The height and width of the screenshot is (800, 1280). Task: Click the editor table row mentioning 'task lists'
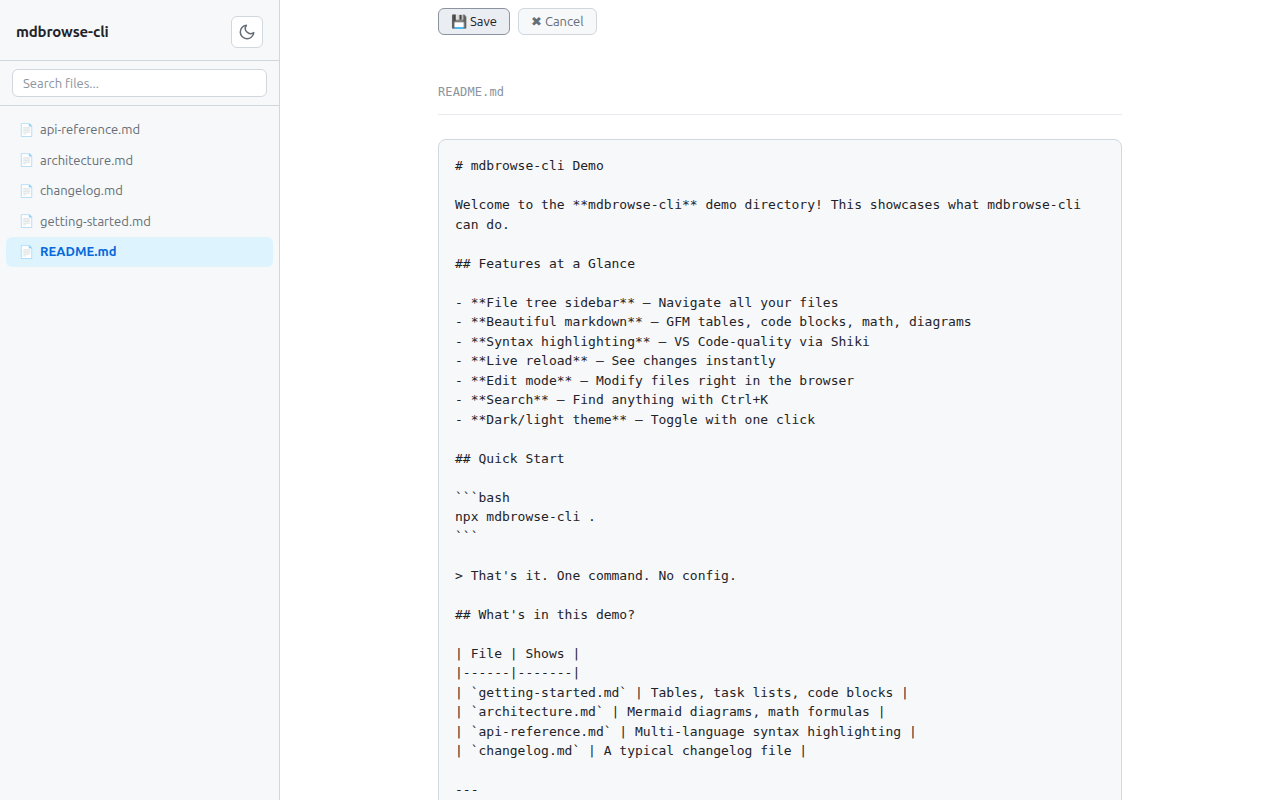click(681, 693)
